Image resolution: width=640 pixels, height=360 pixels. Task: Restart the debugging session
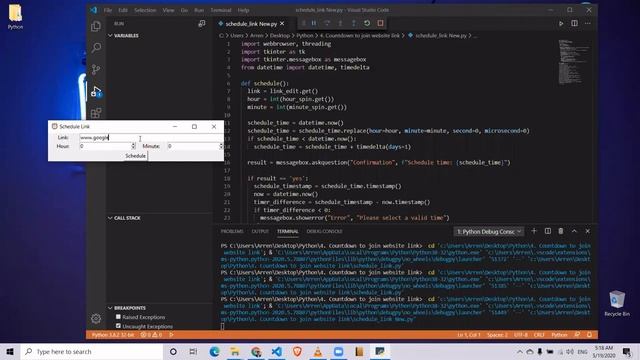[x=367, y=23]
